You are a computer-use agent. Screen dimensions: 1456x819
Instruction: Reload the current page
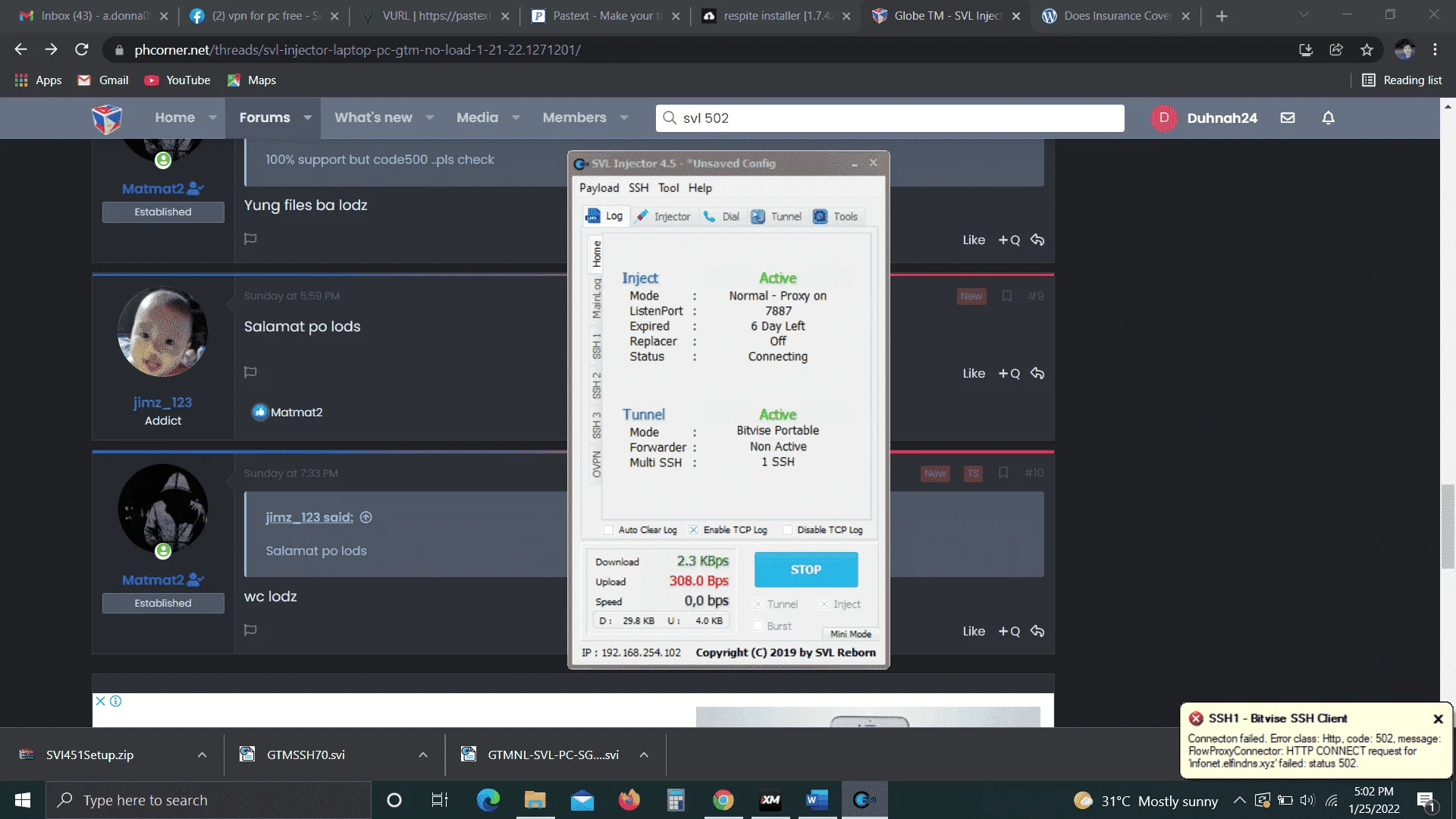tap(81, 50)
